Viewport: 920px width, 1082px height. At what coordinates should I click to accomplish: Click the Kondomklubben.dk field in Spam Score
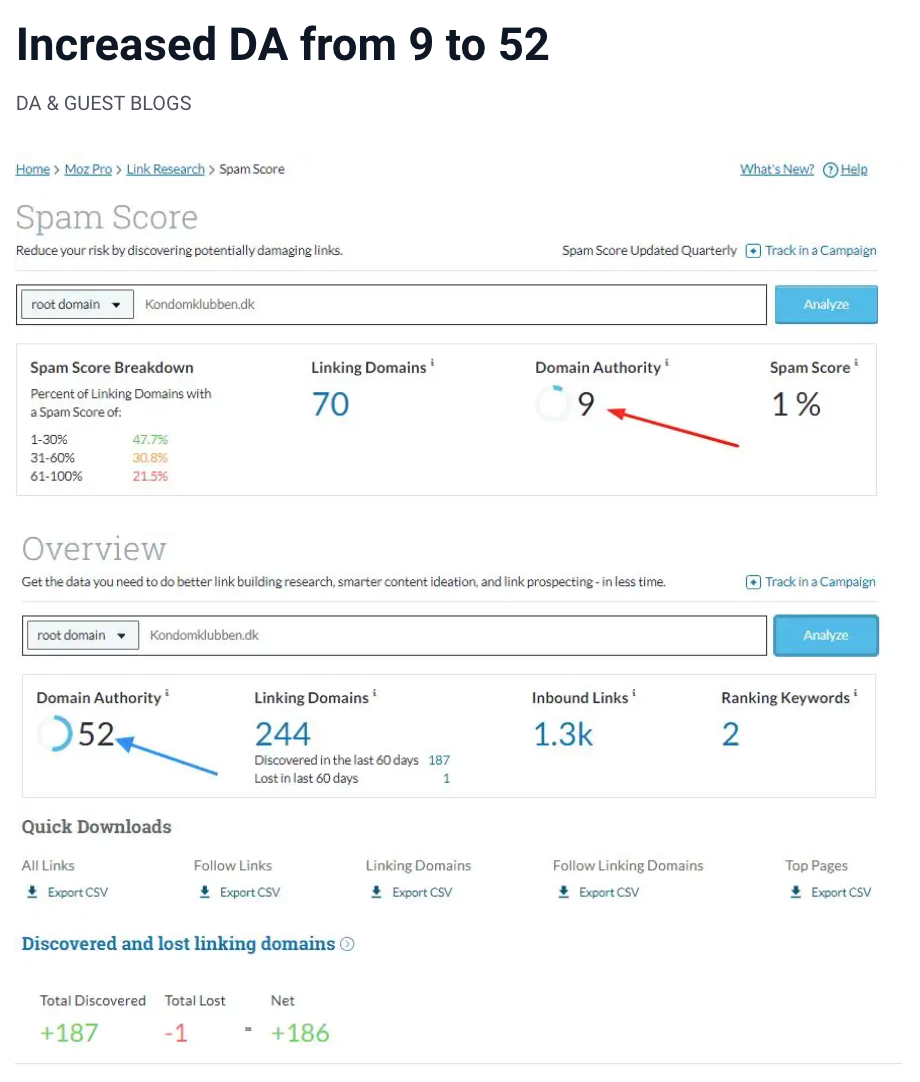click(x=450, y=305)
